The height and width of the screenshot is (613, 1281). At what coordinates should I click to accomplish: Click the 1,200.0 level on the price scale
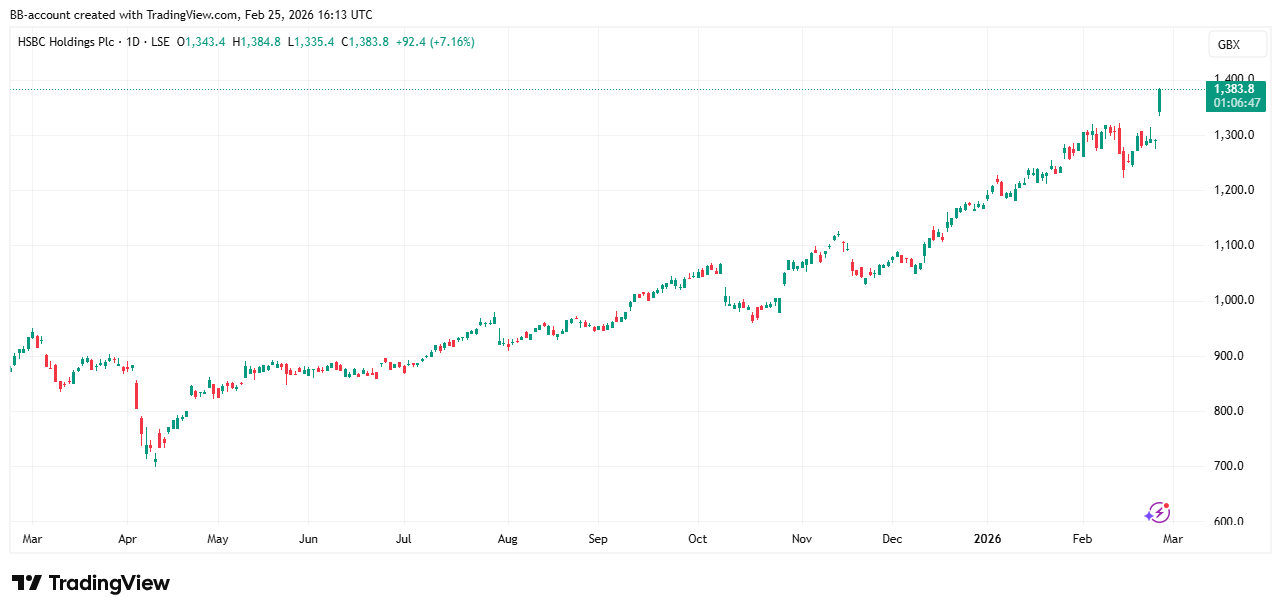point(1233,190)
